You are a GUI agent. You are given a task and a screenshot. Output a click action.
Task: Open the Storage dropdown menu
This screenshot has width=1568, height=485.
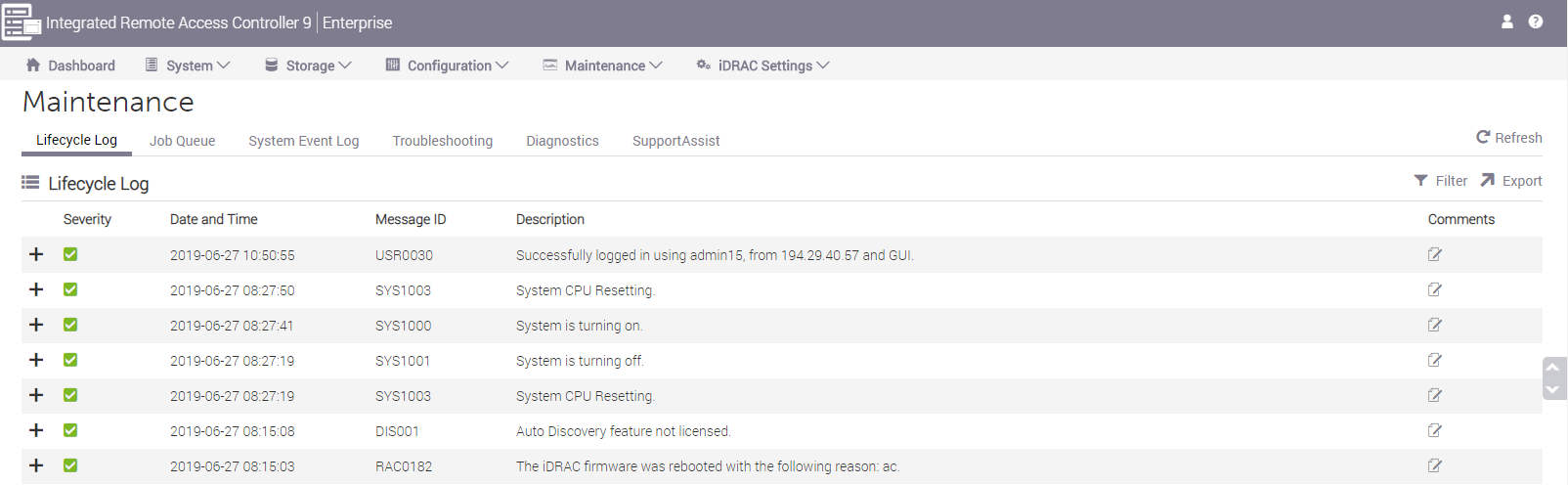(308, 66)
